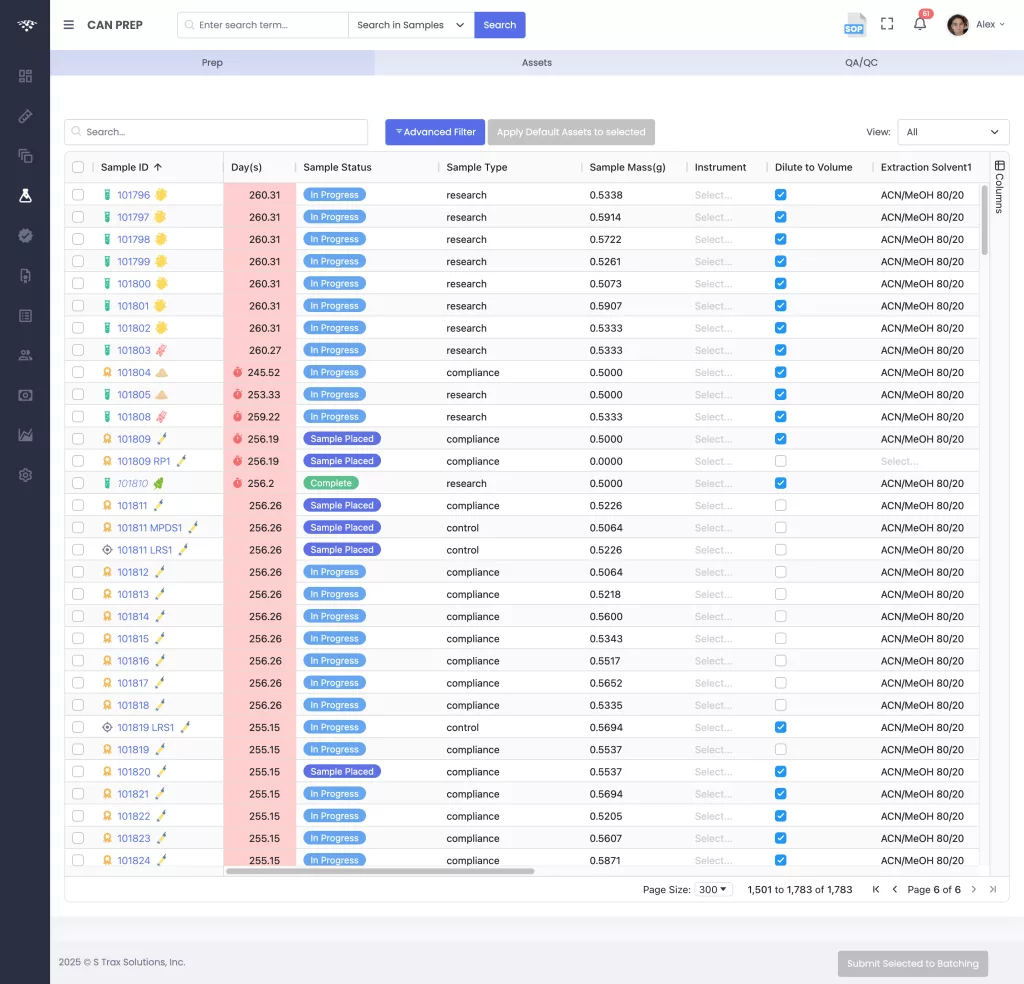Click Apply Default Assets to selected
1024x984 pixels.
pos(571,132)
